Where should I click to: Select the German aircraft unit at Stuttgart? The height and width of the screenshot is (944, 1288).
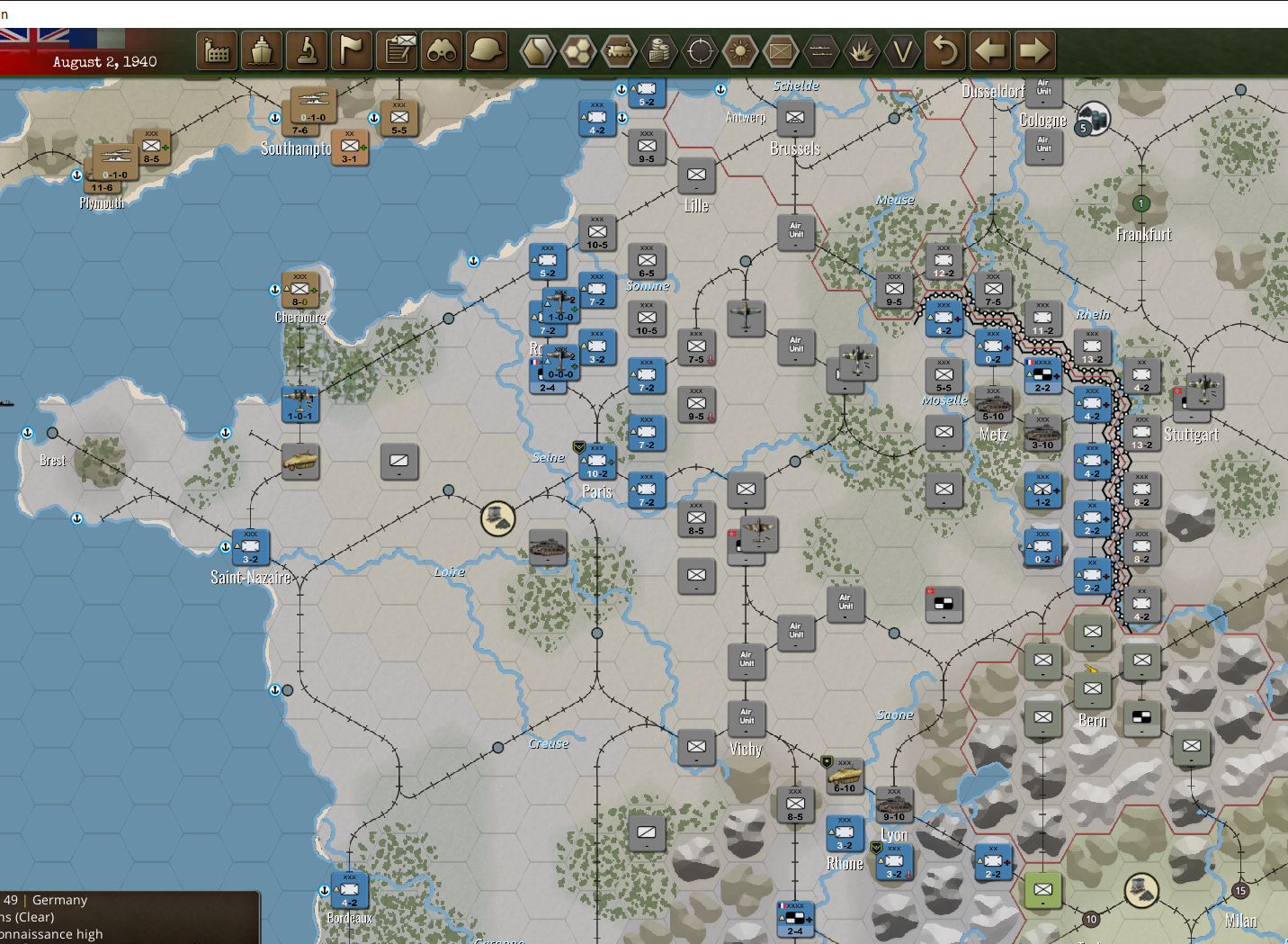coord(1203,393)
